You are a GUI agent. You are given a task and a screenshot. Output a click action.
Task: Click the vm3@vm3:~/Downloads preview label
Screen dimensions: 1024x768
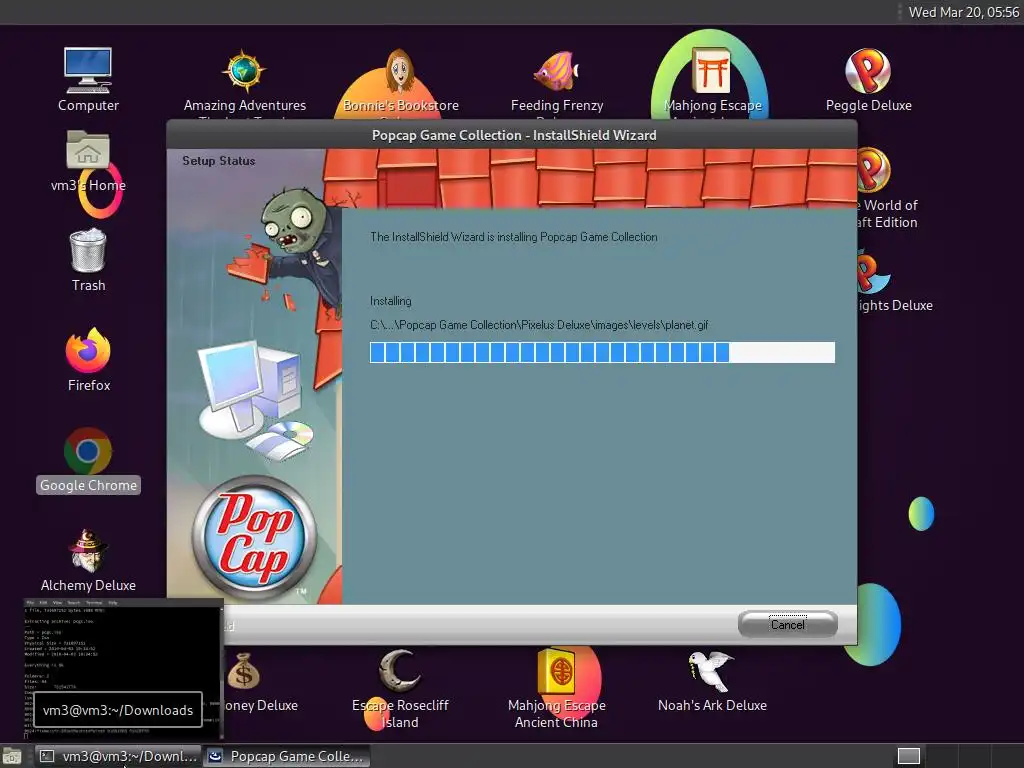[118, 710]
